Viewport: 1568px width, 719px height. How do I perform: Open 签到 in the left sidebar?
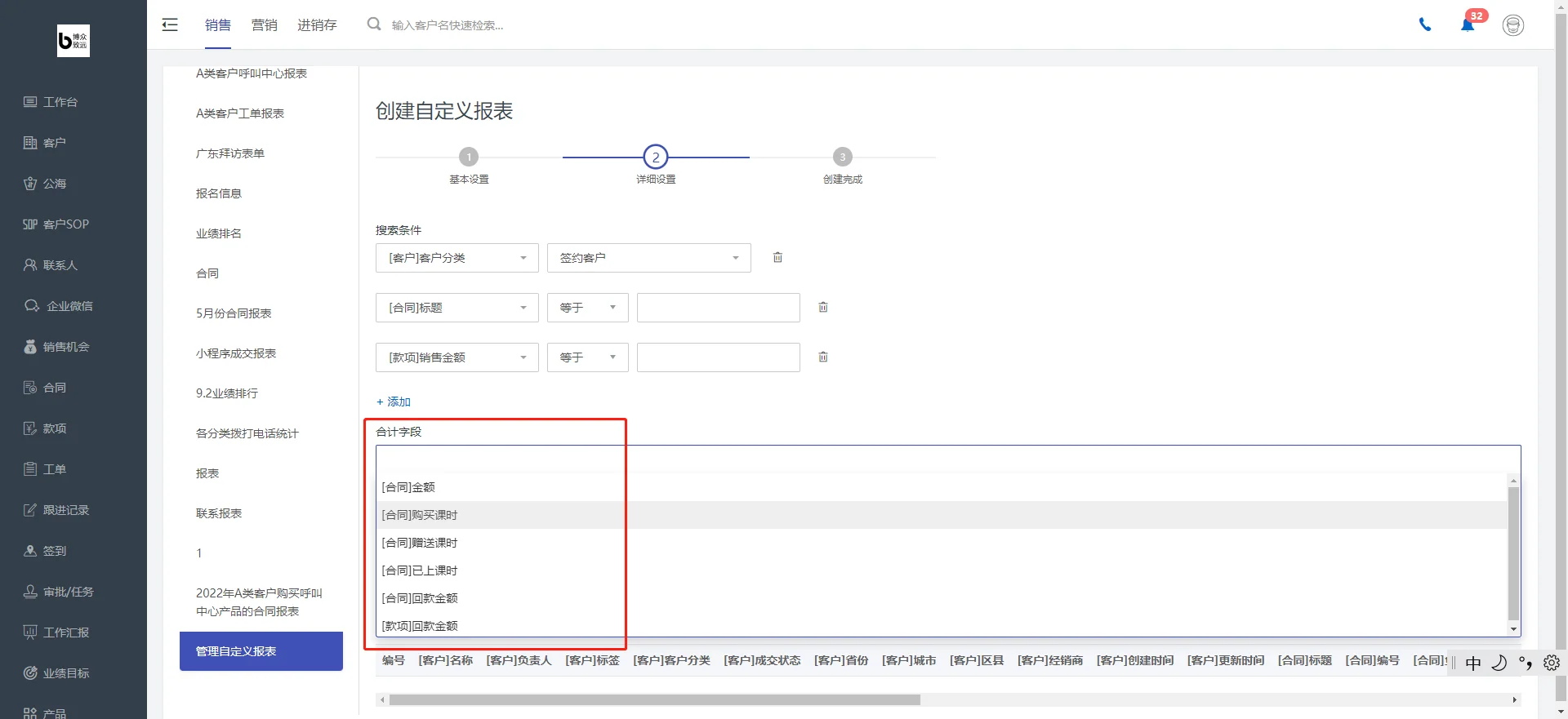[45, 551]
